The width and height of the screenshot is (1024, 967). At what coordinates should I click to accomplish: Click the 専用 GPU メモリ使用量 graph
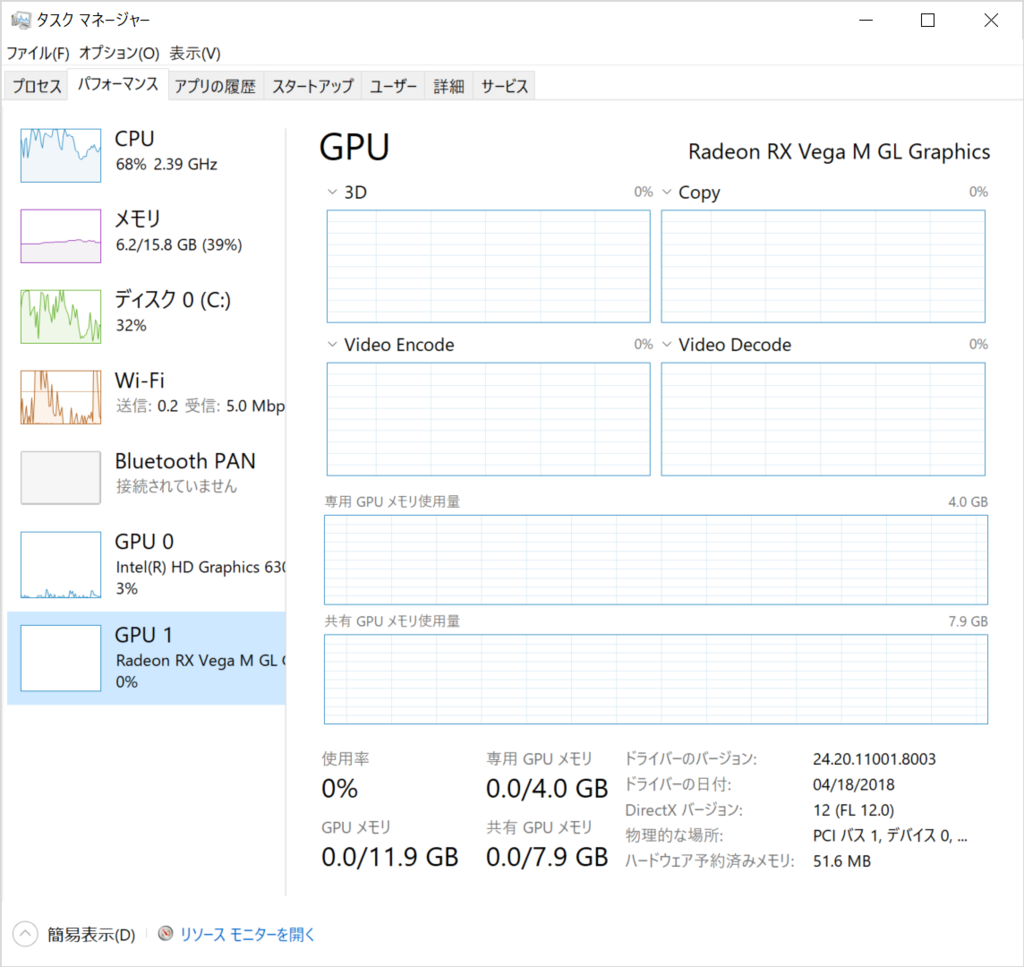(x=656, y=560)
